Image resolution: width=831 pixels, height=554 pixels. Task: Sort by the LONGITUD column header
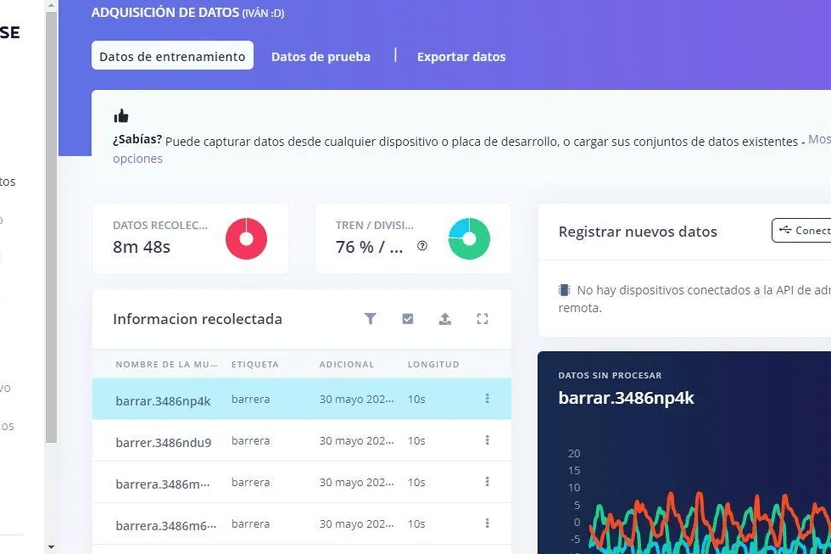(433, 364)
